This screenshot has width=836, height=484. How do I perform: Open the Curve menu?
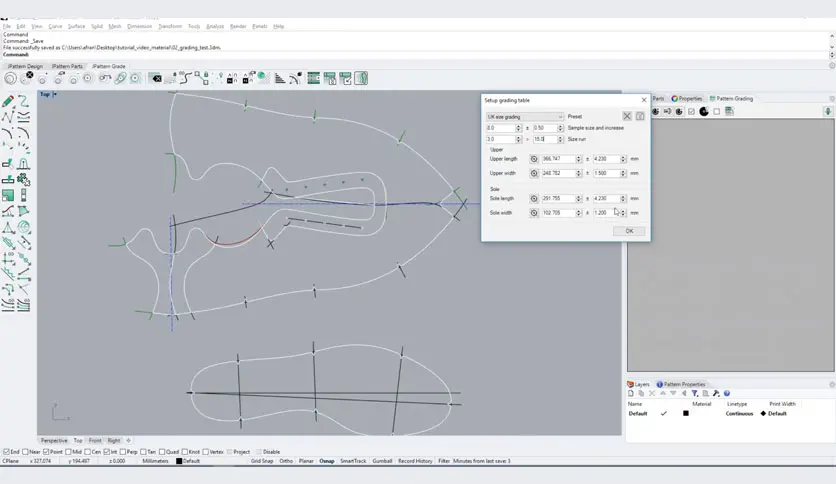[x=55, y=26]
